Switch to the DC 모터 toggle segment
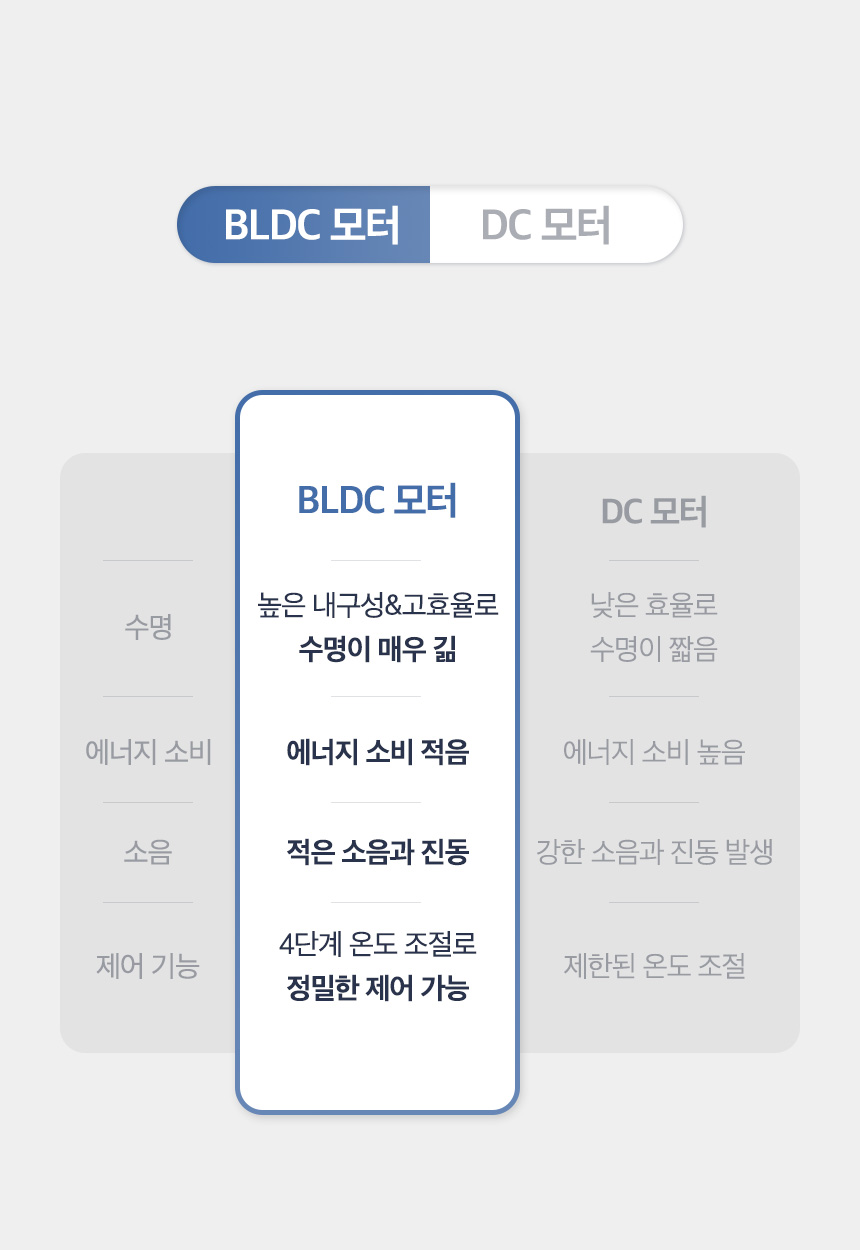The image size is (860, 1250). [x=556, y=225]
